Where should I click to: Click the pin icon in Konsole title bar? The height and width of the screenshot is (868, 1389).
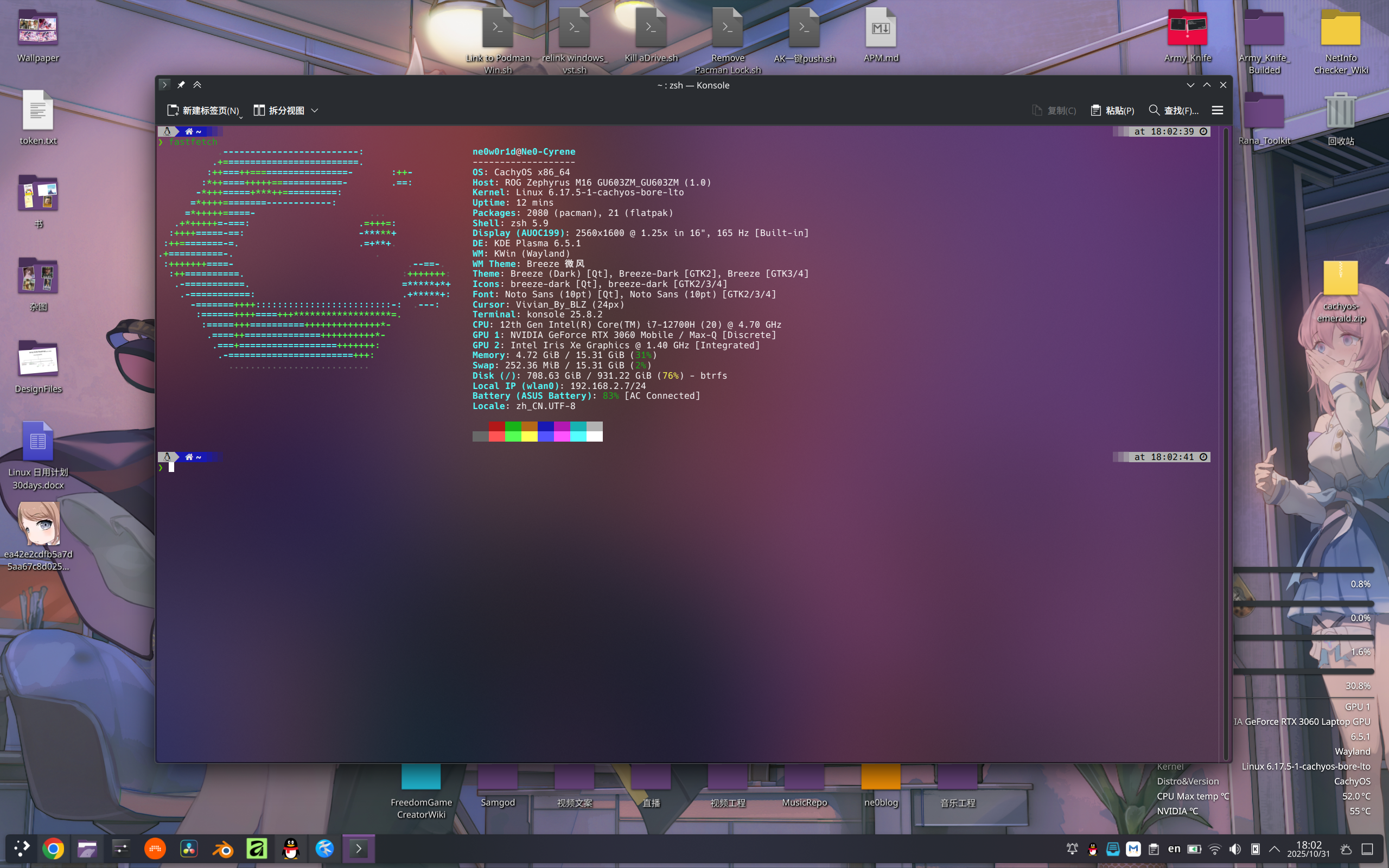click(181, 85)
